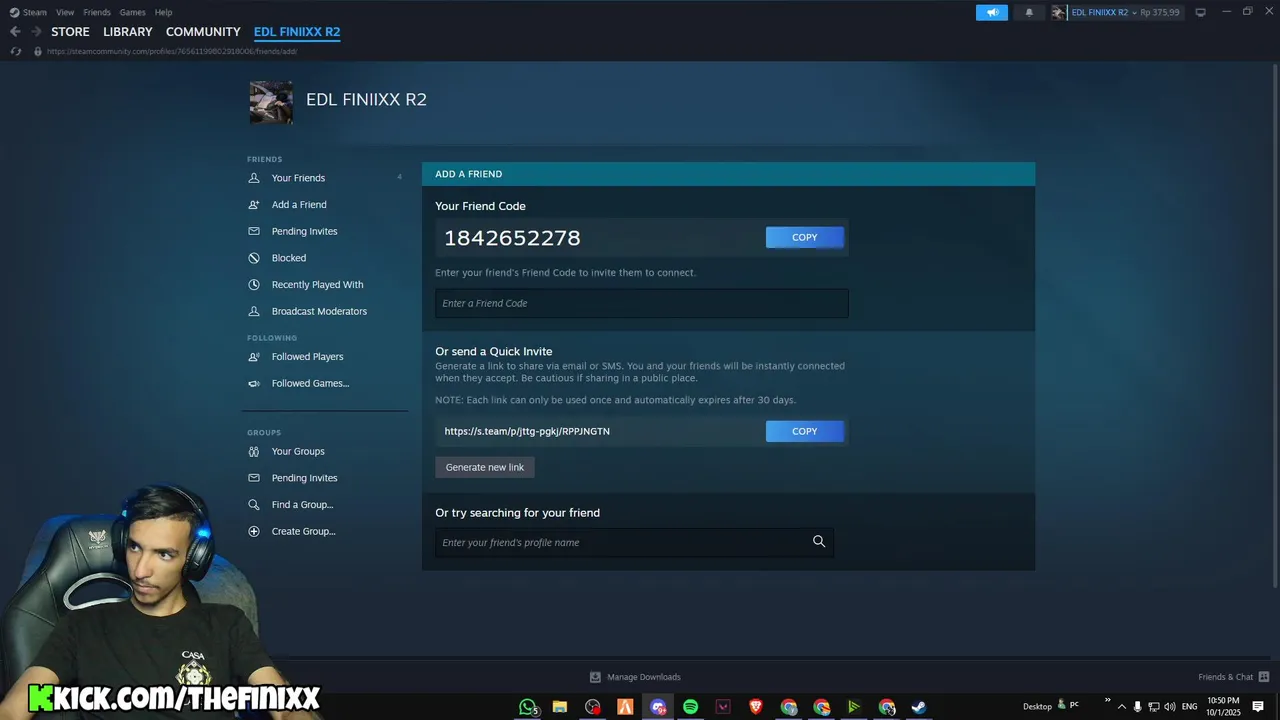Open the Games menu

132,12
